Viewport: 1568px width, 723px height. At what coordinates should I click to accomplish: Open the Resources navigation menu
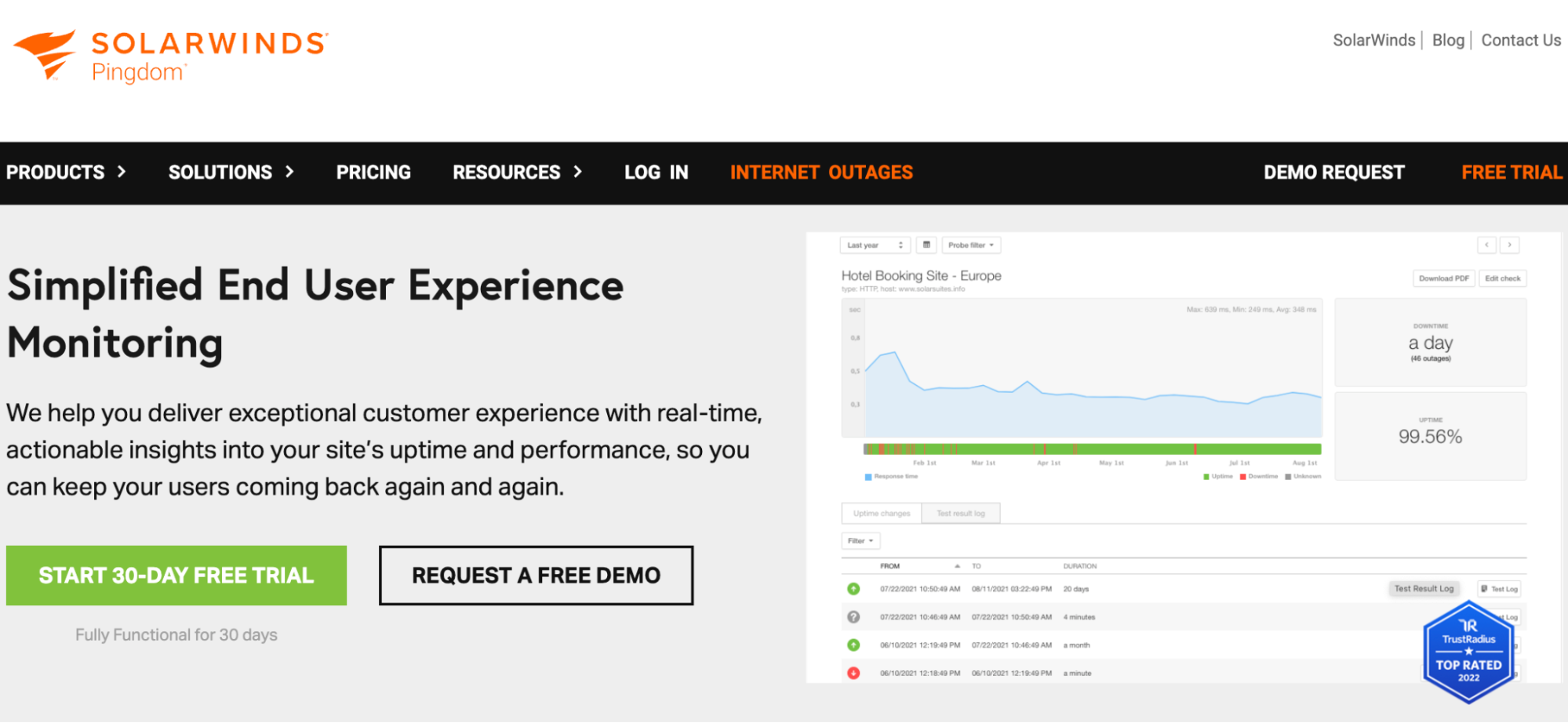pyautogui.click(x=517, y=173)
